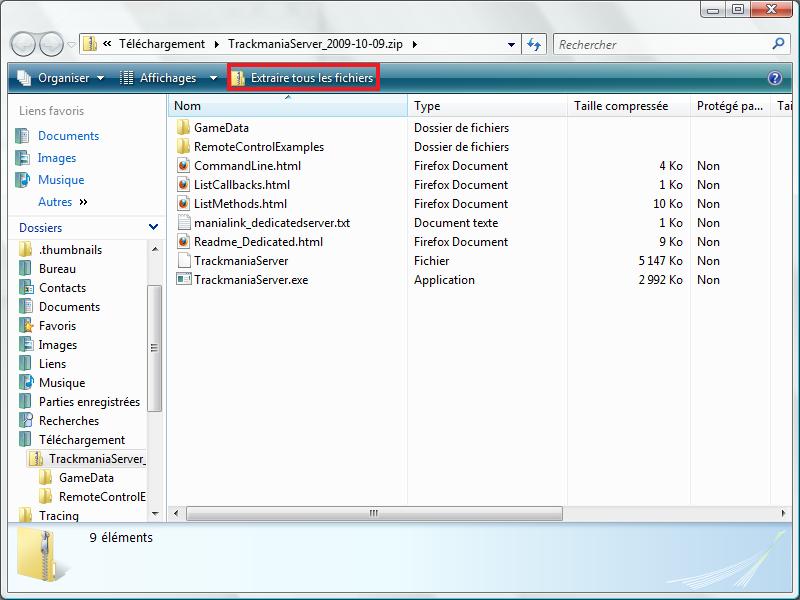Viewport: 800px width, 600px height.
Task: Select .thumbnails folder in tree
Action: [70, 249]
